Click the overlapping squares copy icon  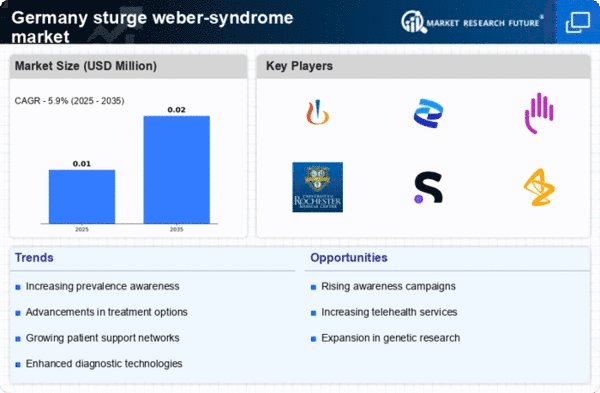[x=578, y=22]
